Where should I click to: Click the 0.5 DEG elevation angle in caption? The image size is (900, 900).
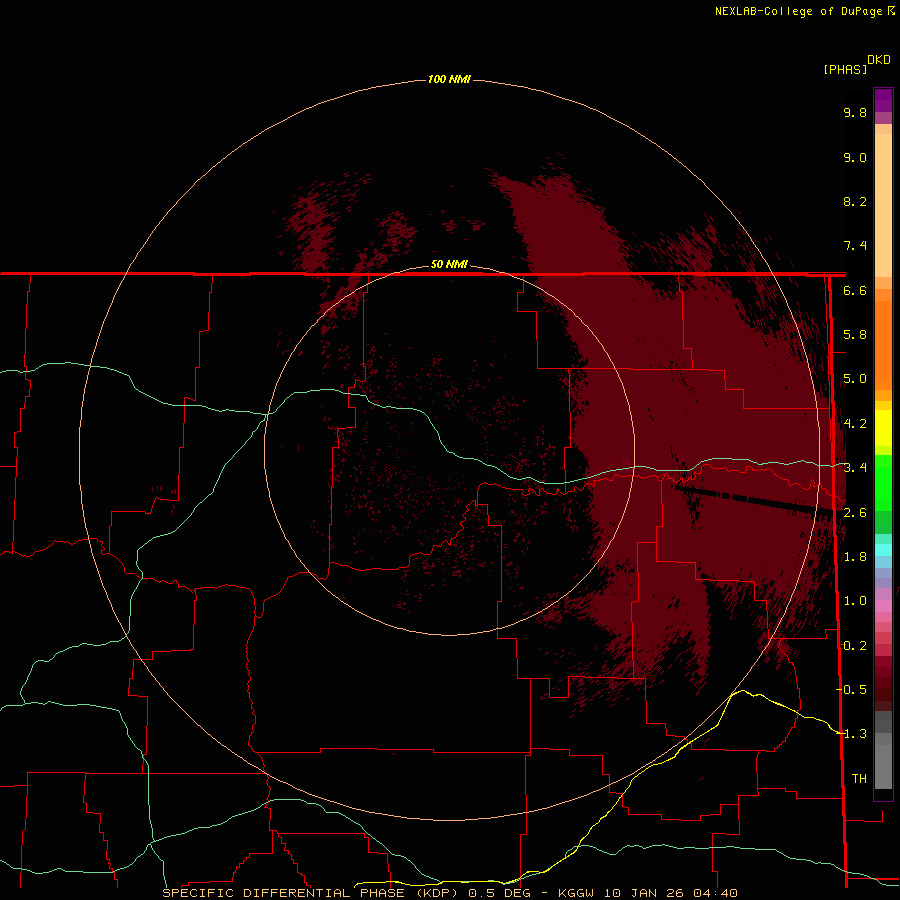click(499, 893)
